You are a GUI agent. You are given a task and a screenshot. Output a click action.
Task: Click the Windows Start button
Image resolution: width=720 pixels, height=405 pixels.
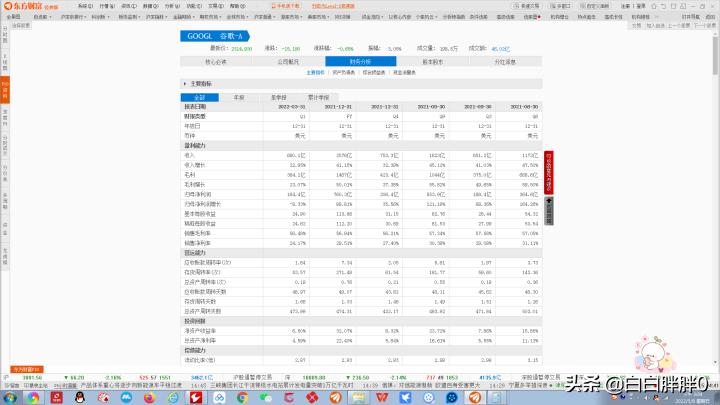point(9,398)
